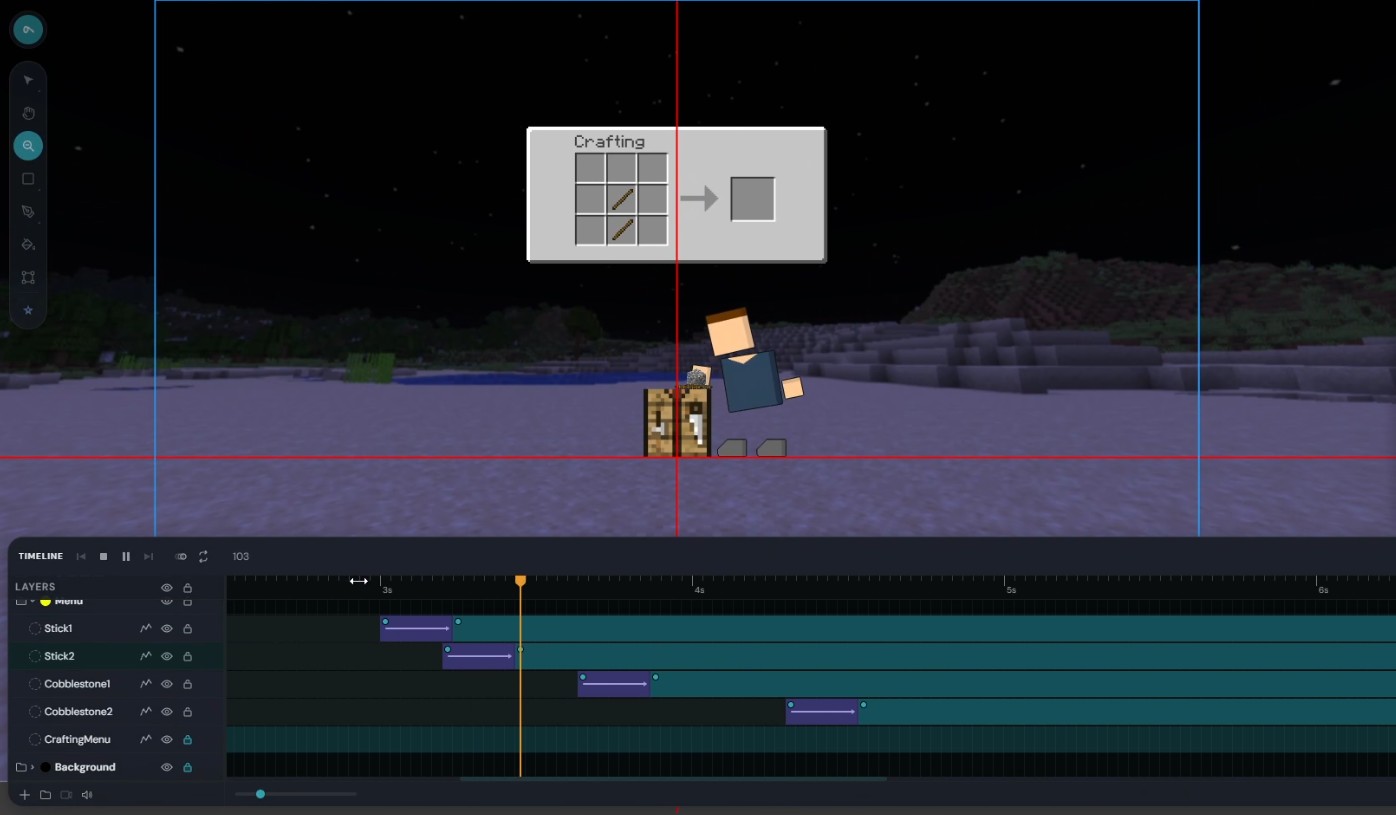Click the timeline zoom slider handle

coord(260,794)
